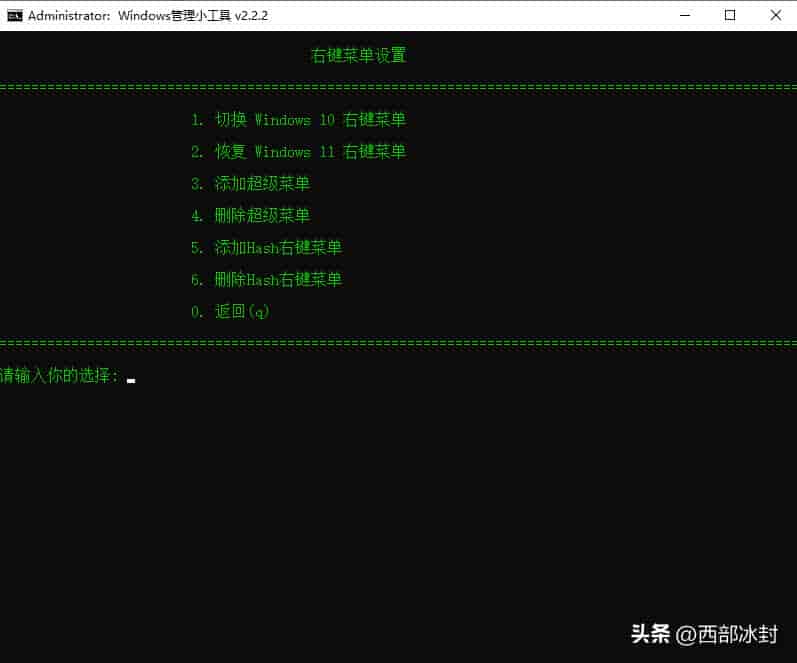This screenshot has width=797, height=663.
Task: Click the option '6. 删除Hash右键菜单'
Action: click(x=266, y=279)
